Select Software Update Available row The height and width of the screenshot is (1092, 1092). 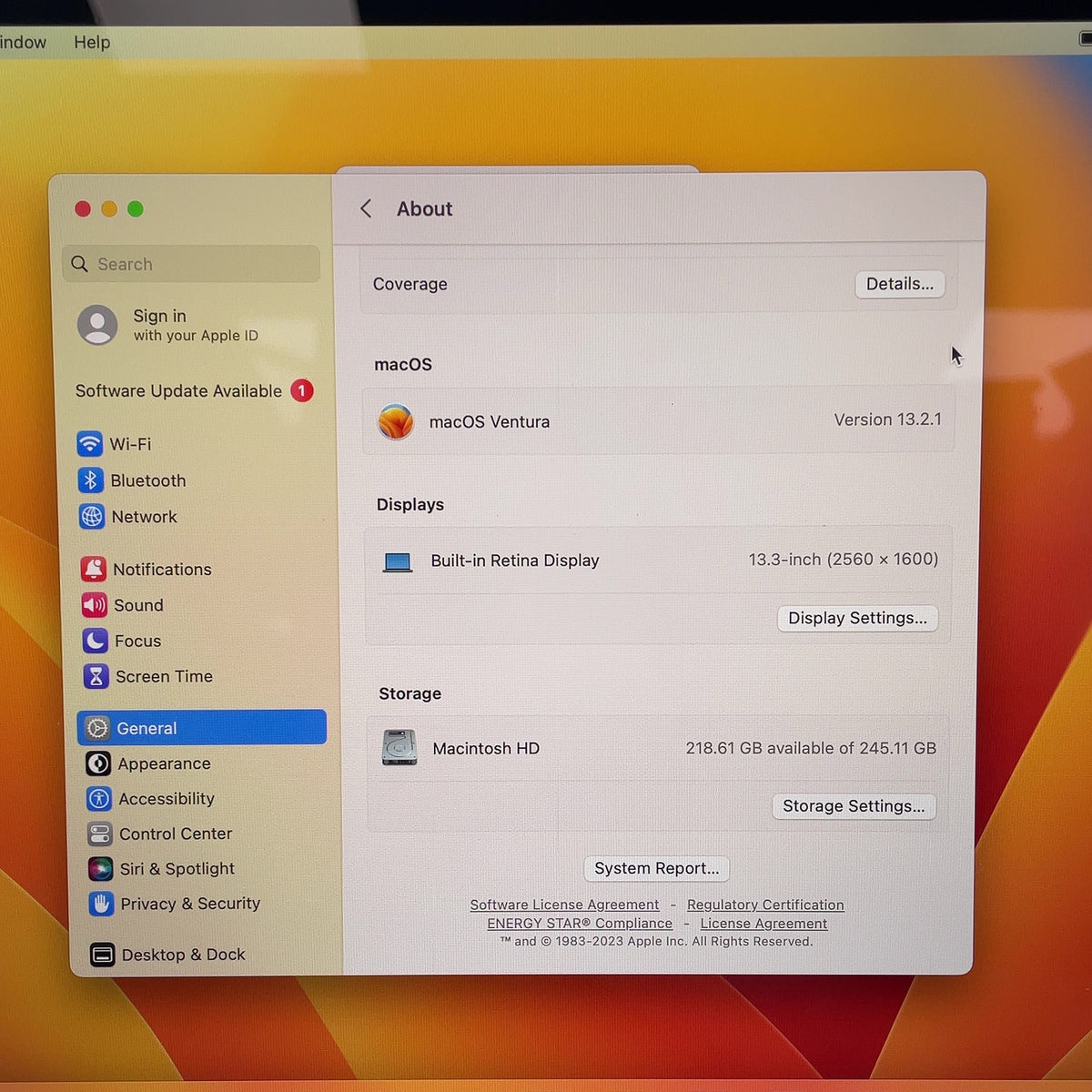coord(194,390)
